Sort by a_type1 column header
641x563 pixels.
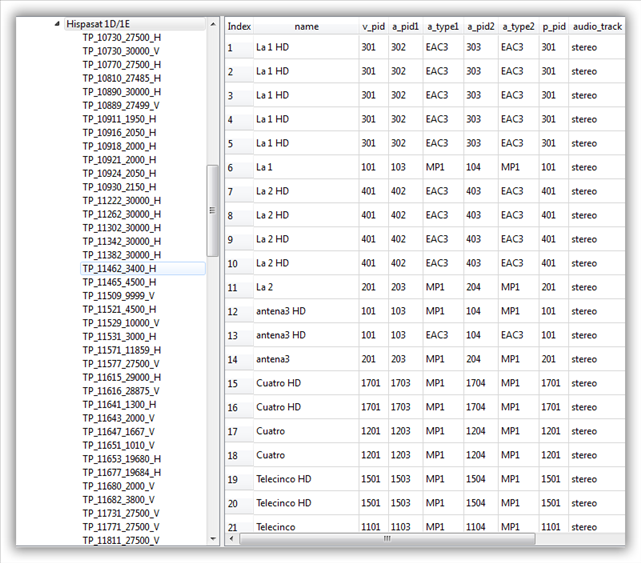tap(443, 27)
